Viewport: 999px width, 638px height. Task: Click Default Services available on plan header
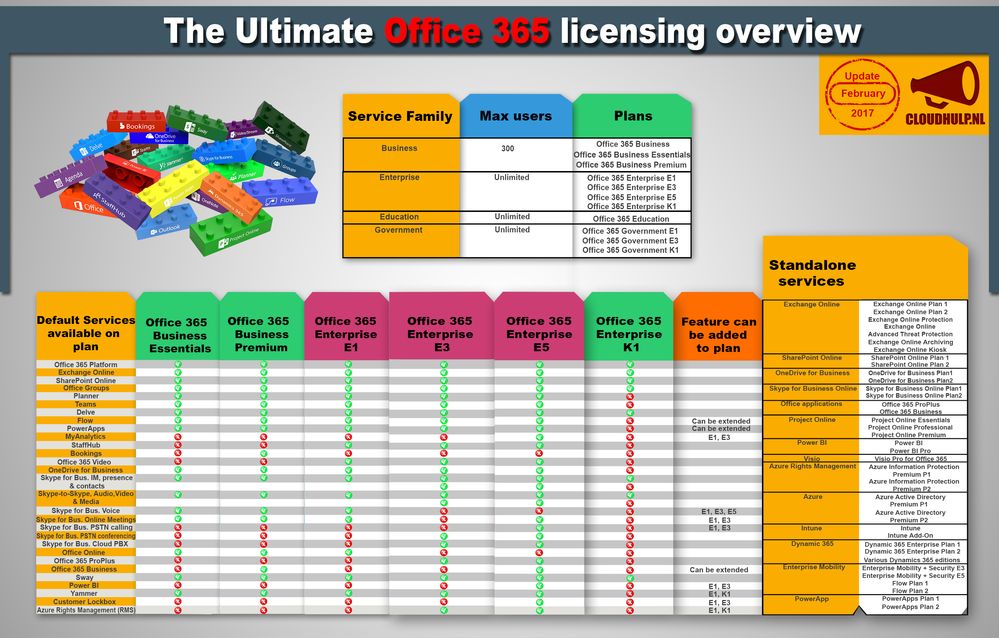point(85,328)
